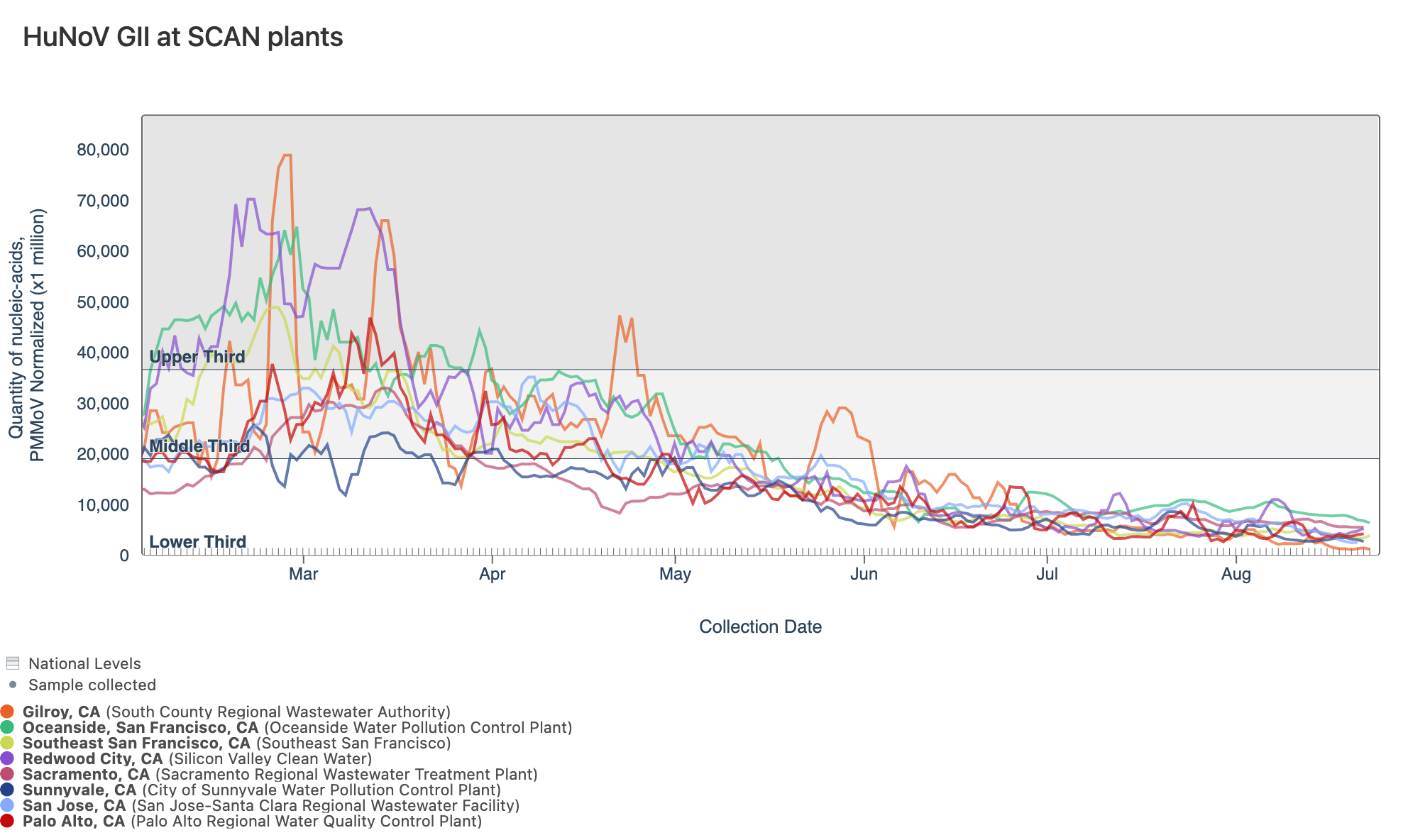The width and height of the screenshot is (1408, 840).
Task: Click Southeast San Francisco yellow-green legend dot
Action: click(x=7, y=743)
